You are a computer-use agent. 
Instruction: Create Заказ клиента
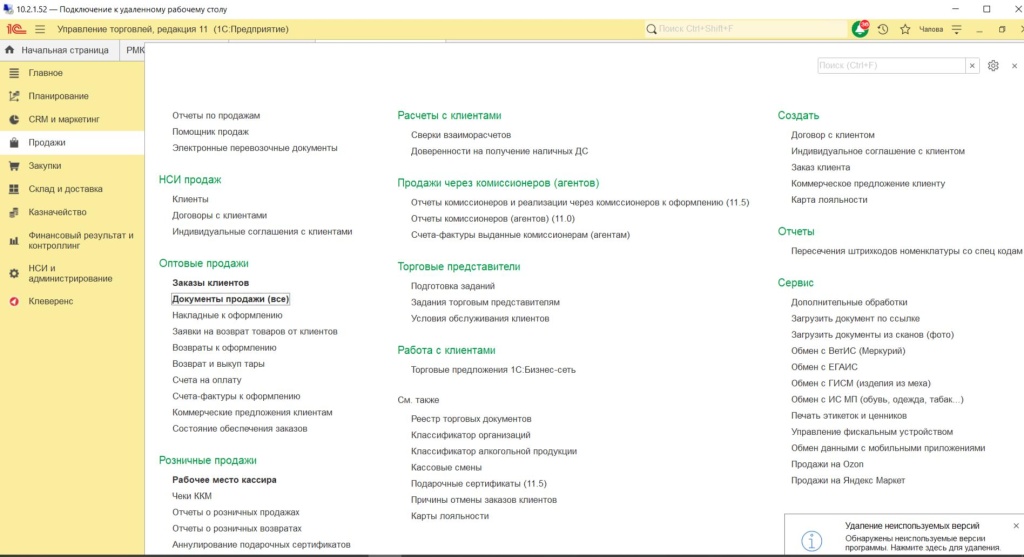point(820,168)
